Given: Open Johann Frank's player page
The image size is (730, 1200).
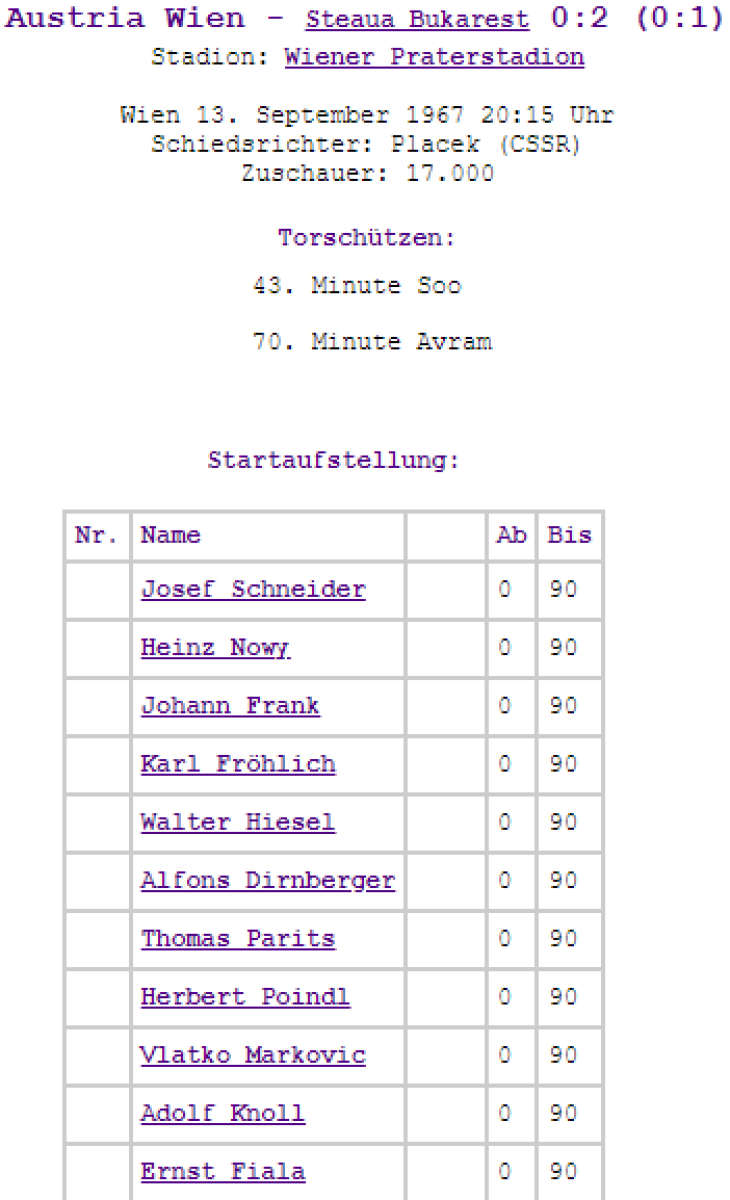Looking at the screenshot, I should (230, 706).
